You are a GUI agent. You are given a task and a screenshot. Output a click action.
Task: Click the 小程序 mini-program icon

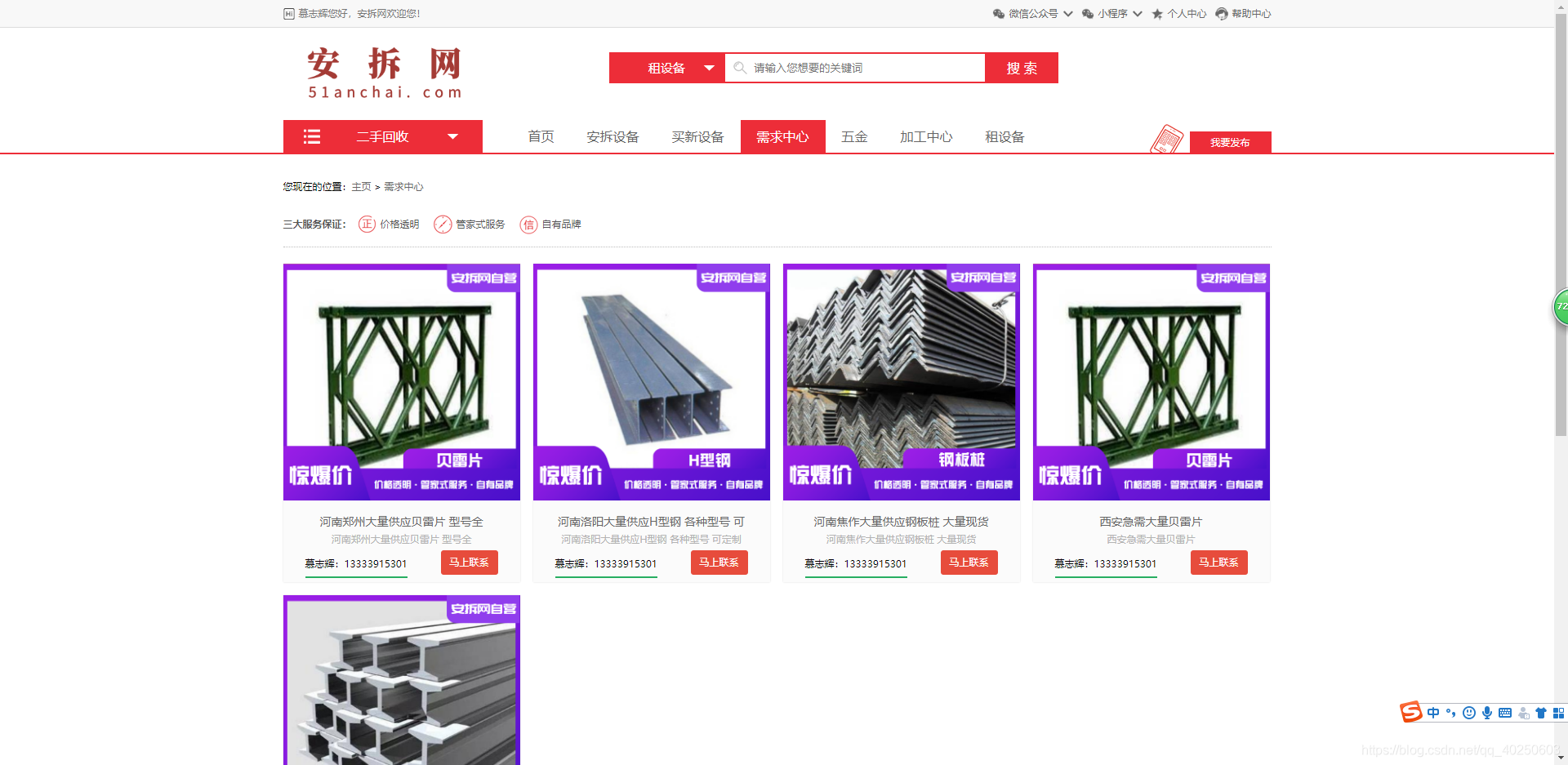1087,14
